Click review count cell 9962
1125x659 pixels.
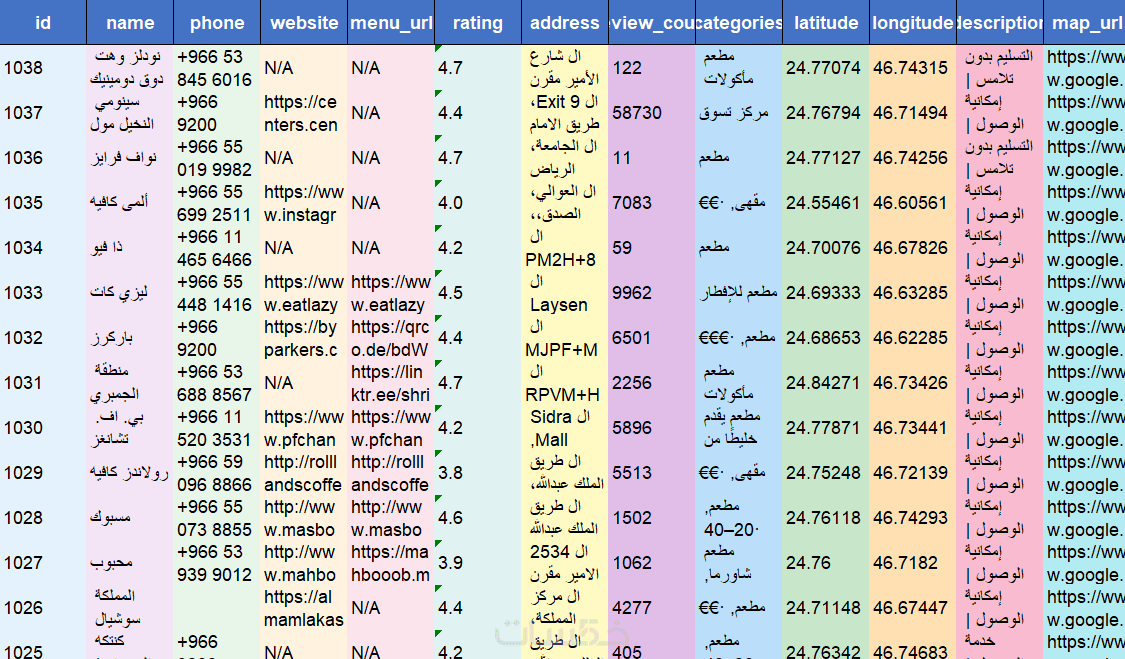(651, 293)
